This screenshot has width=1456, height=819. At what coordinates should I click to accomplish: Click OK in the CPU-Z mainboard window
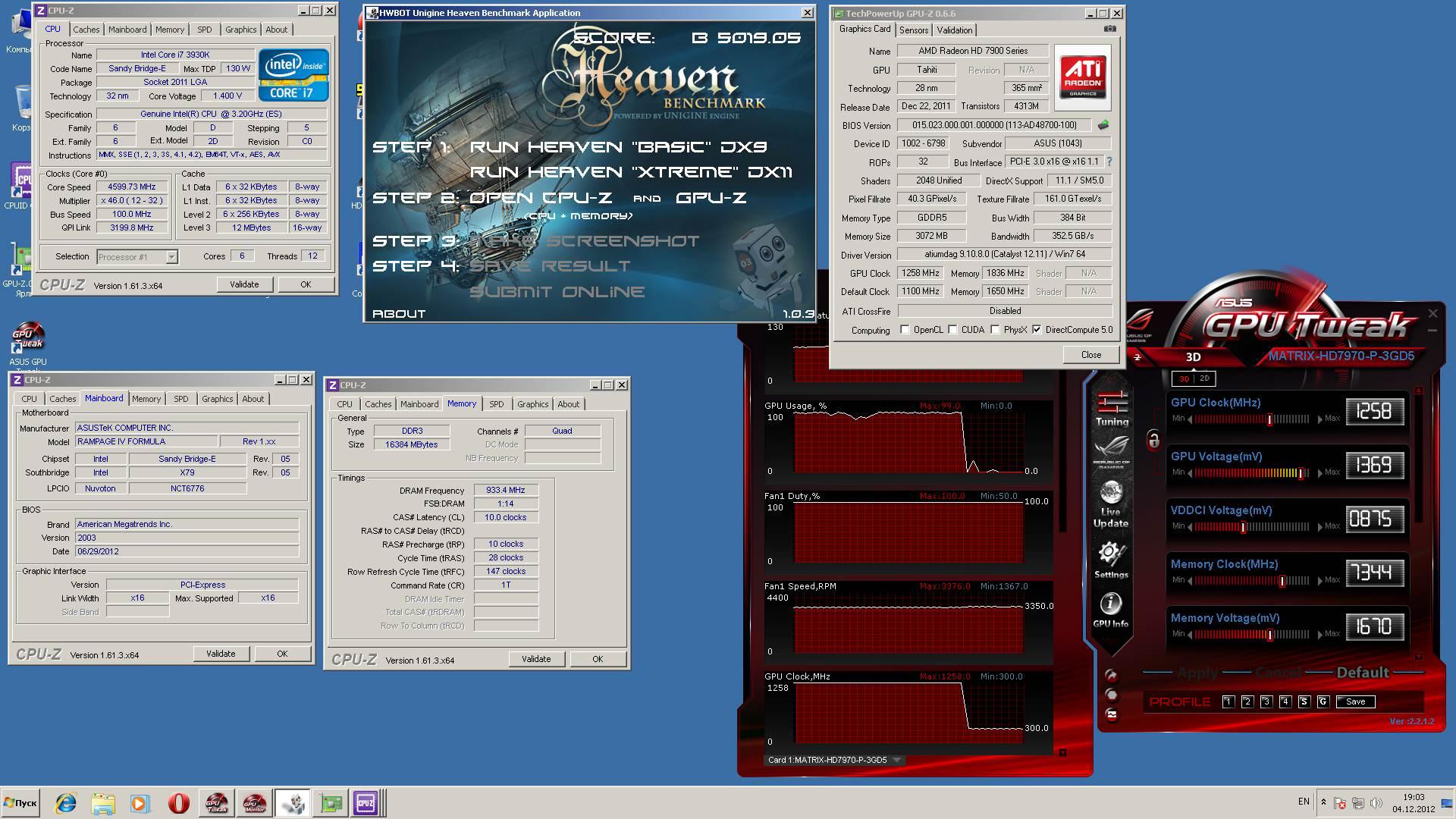coord(282,654)
